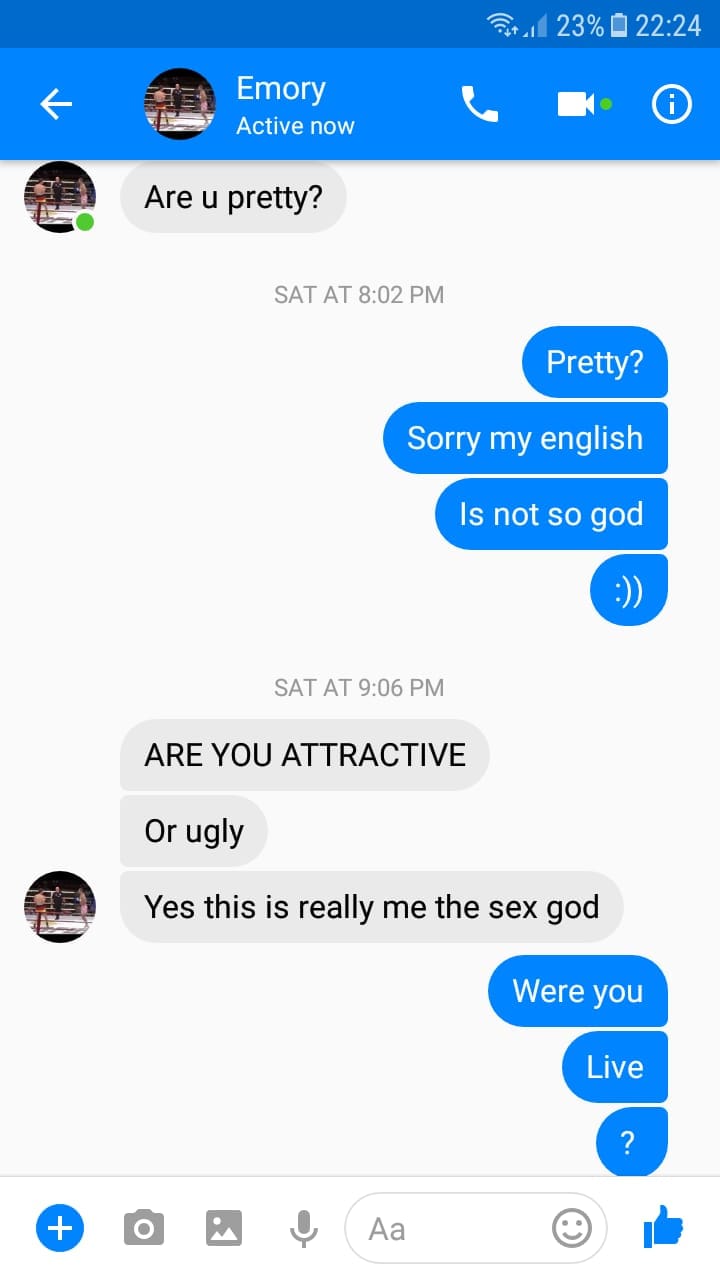The image size is (720, 1280).
Task: Tap avatar next to 'Are u pretty?'
Action: (x=60, y=197)
